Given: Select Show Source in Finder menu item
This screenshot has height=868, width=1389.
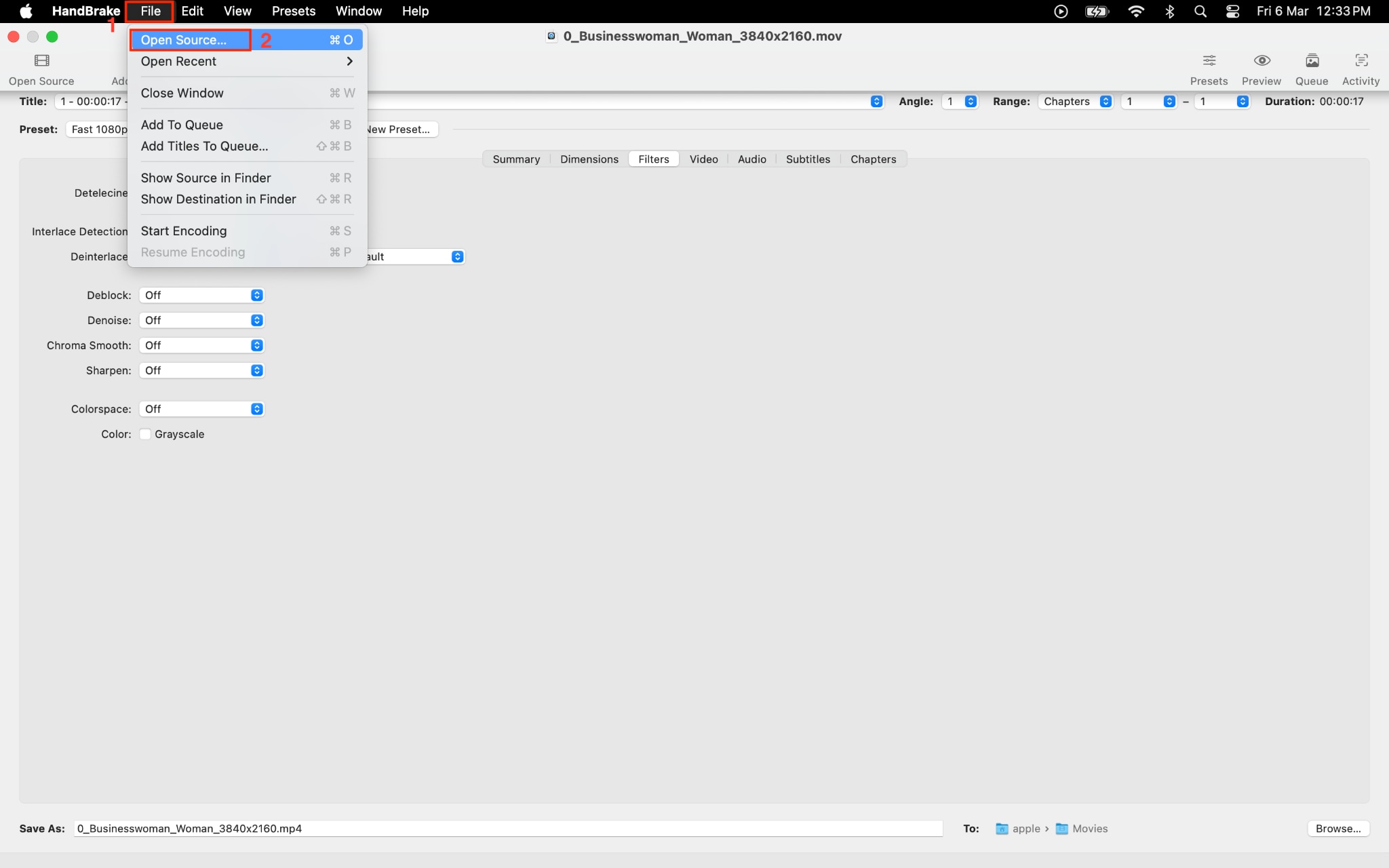Looking at the screenshot, I should tap(206, 177).
